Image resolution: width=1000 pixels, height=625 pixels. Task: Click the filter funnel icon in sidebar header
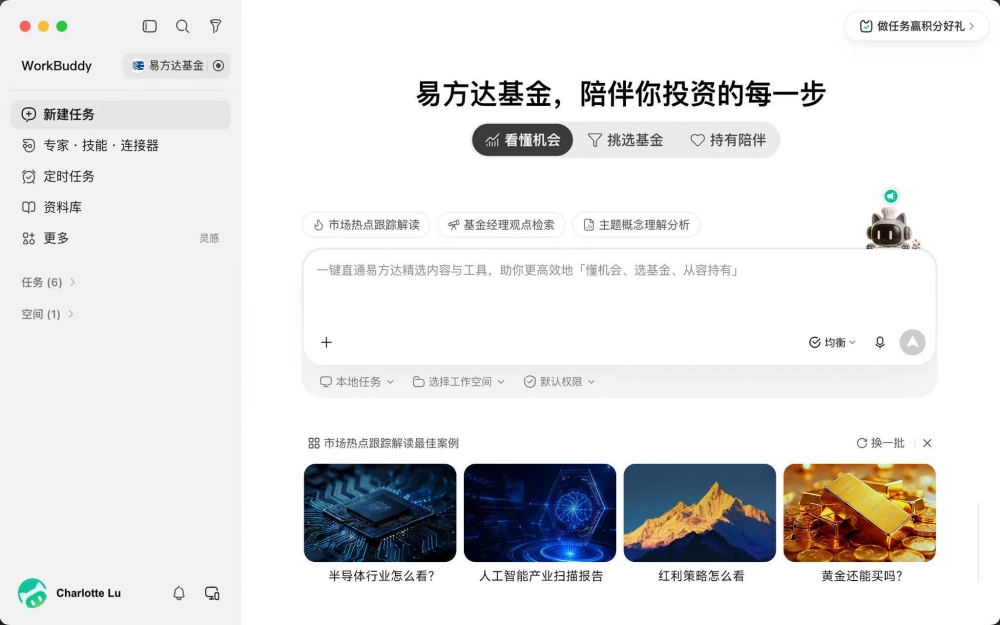[216, 26]
